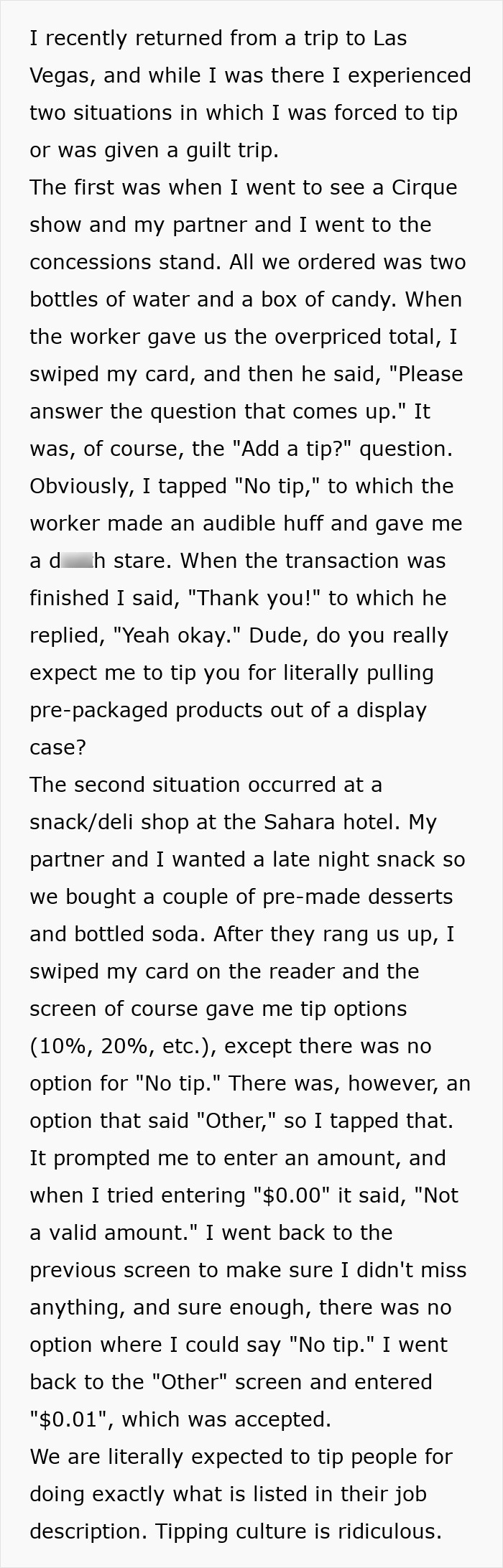Viewport: 503px width, 1568px height.
Task: Click the word "Cirque" in the text
Action: pos(425,187)
